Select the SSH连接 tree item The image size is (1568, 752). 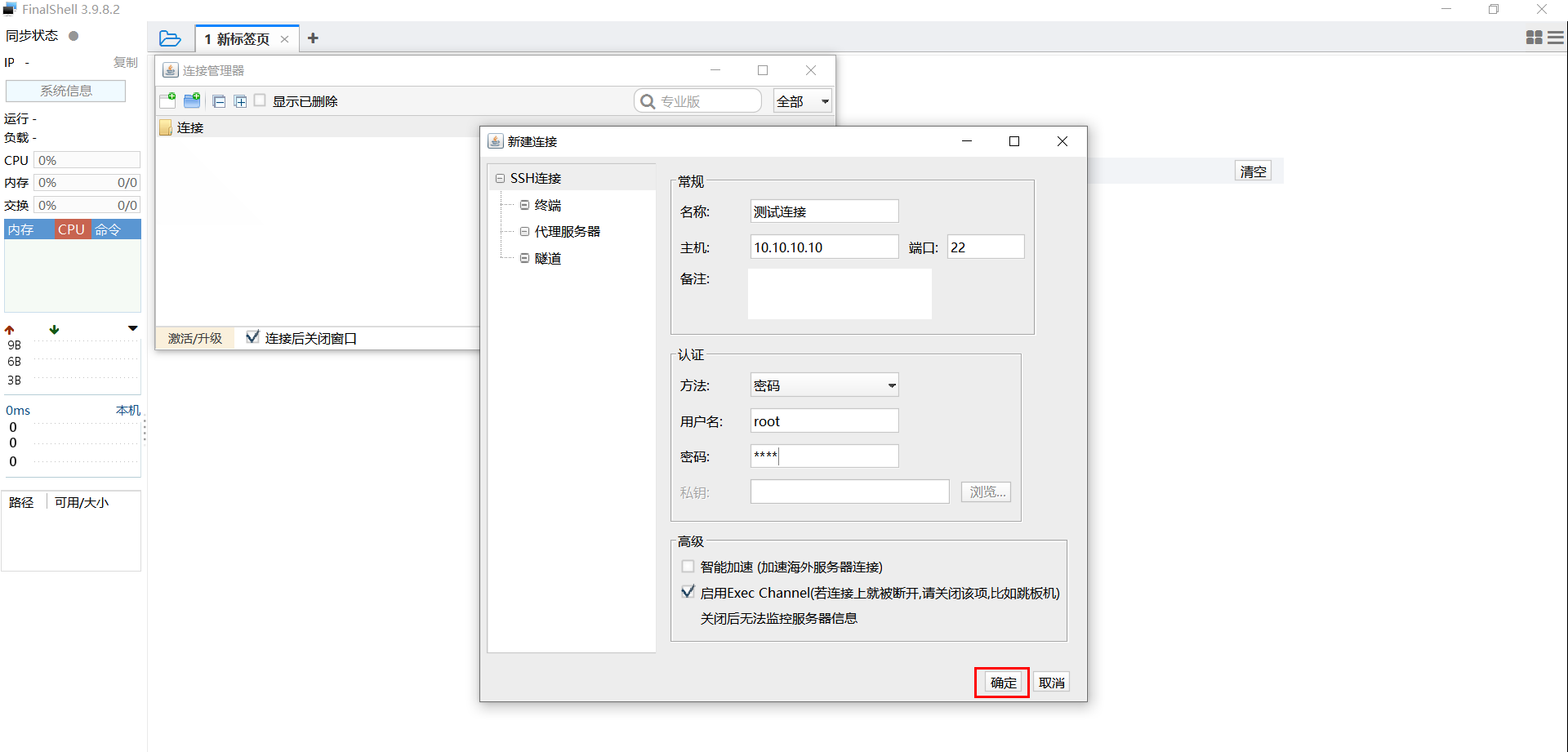tap(536, 178)
